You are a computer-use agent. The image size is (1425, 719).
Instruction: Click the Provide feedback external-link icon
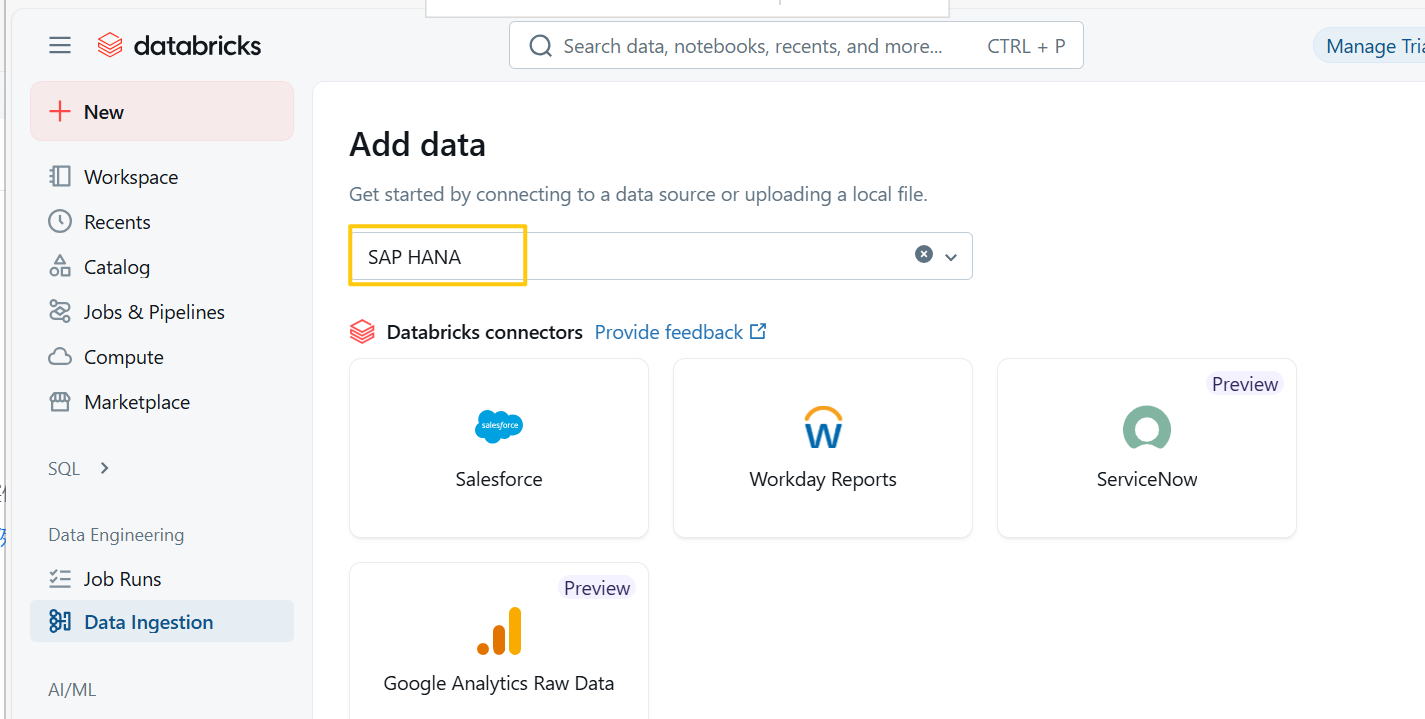pos(758,331)
